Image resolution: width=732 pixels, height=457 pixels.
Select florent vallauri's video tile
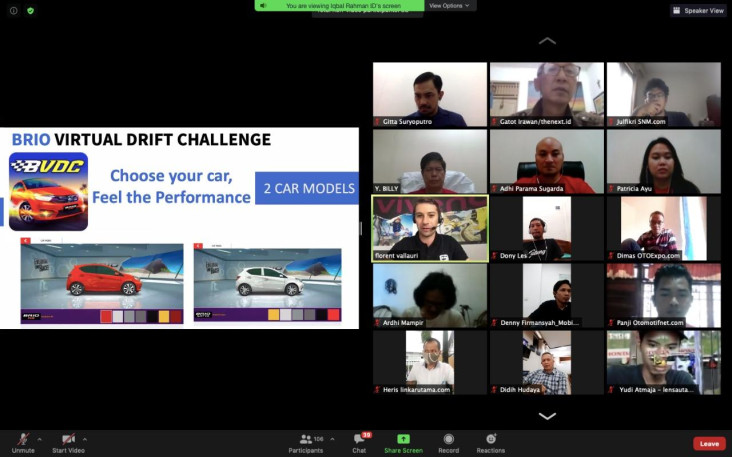coord(430,229)
